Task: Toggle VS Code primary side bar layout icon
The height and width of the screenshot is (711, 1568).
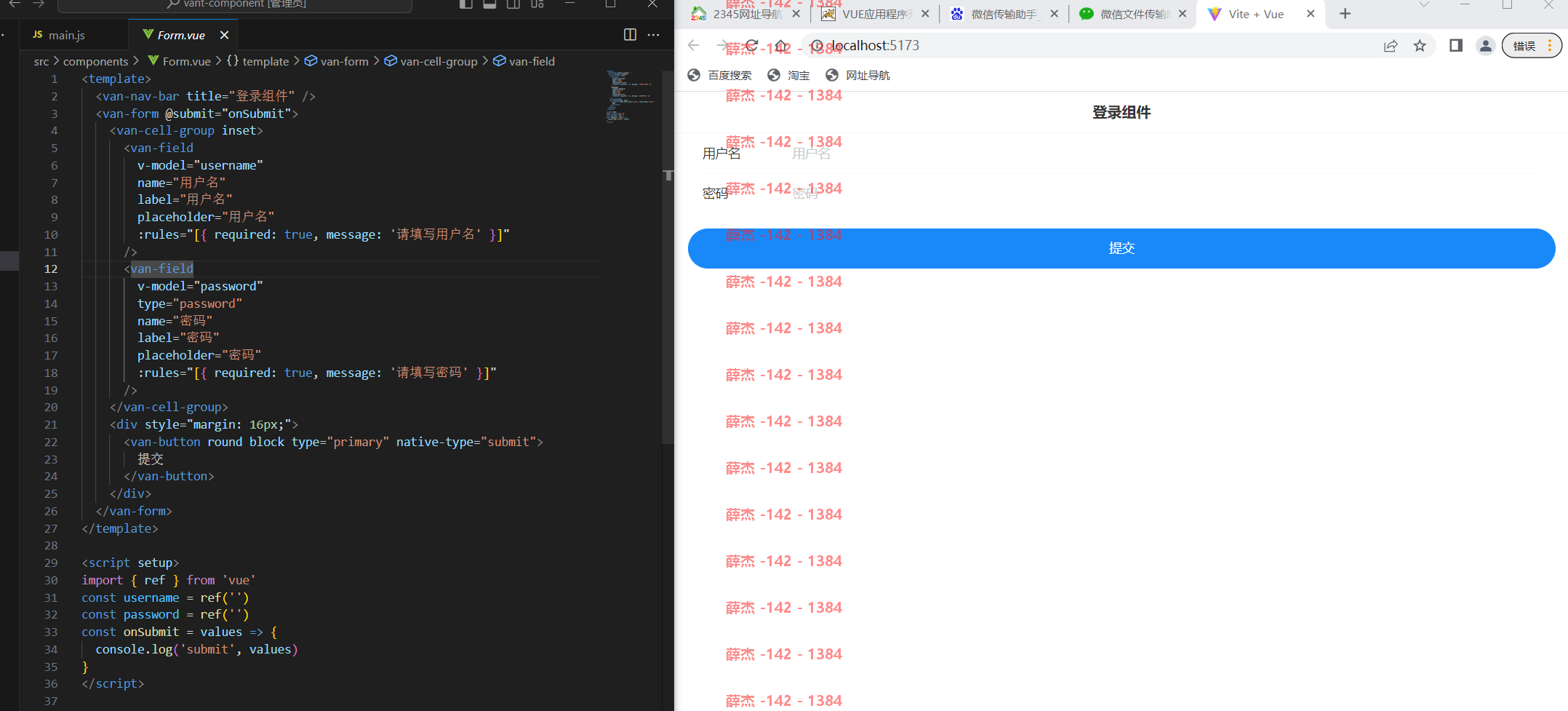Action: (466, 4)
